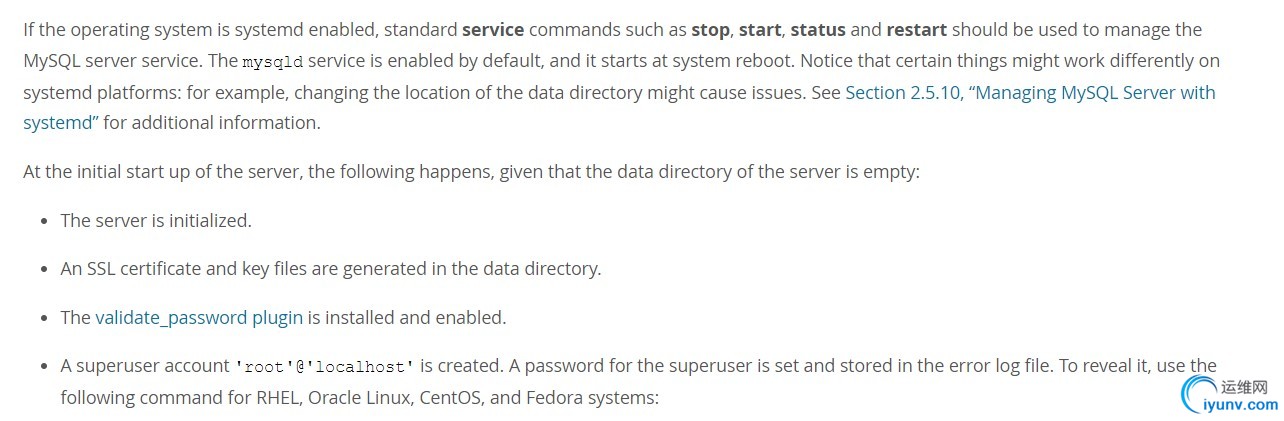Click the inline code word mysqld
This screenshot has width=1284, height=421.
tap(272, 62)
